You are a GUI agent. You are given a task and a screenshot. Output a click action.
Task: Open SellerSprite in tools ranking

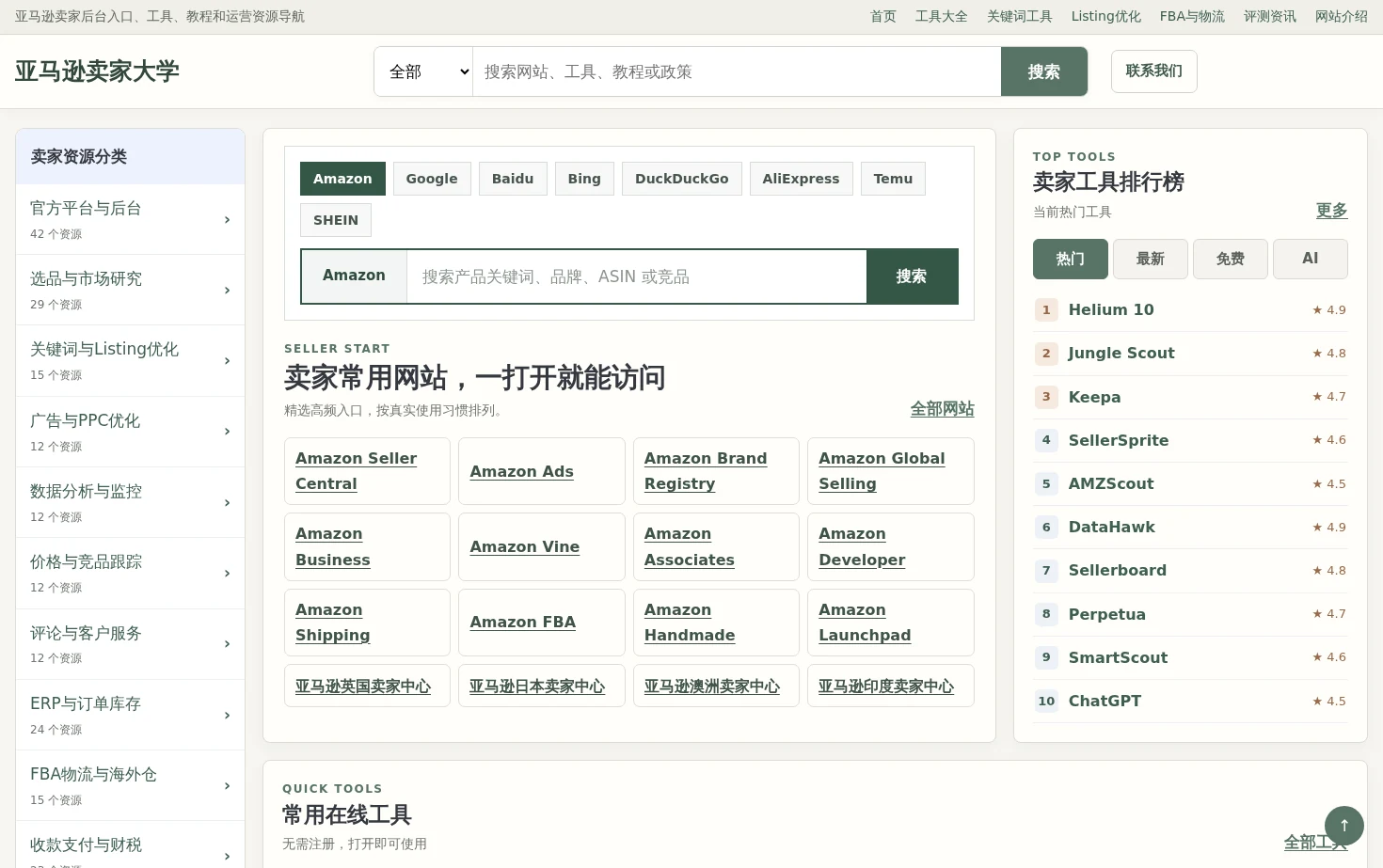pos(1190,440)
